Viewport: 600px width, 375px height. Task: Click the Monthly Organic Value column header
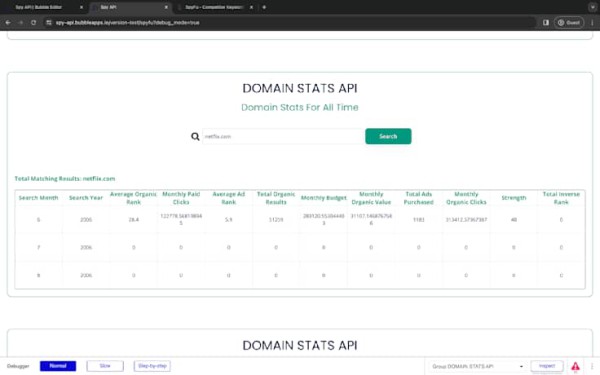click(371, 198)
